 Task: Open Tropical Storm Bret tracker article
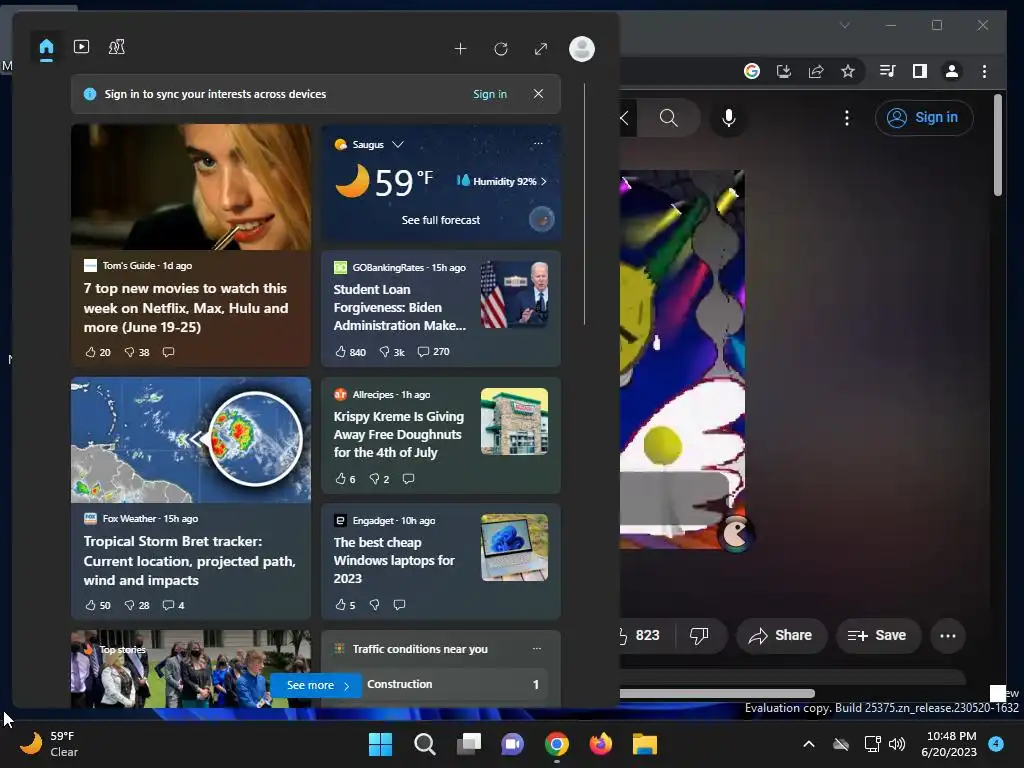click(x=189, y=560)
